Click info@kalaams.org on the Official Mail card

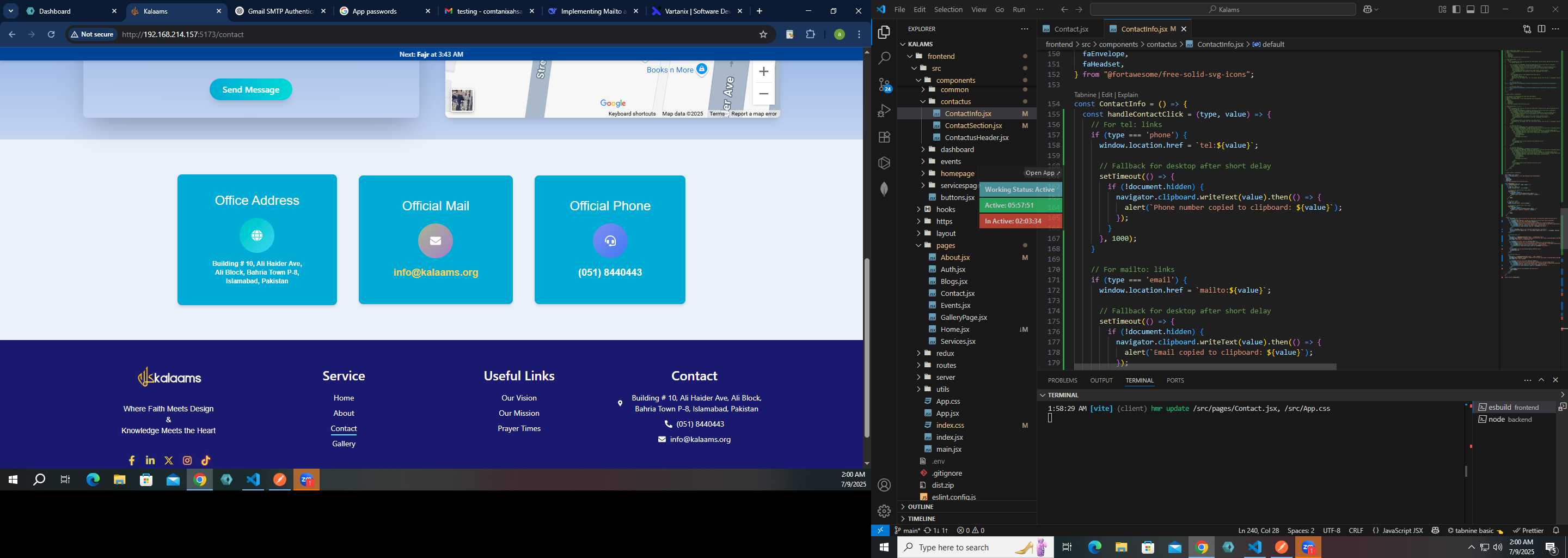(x=436, y=272)
